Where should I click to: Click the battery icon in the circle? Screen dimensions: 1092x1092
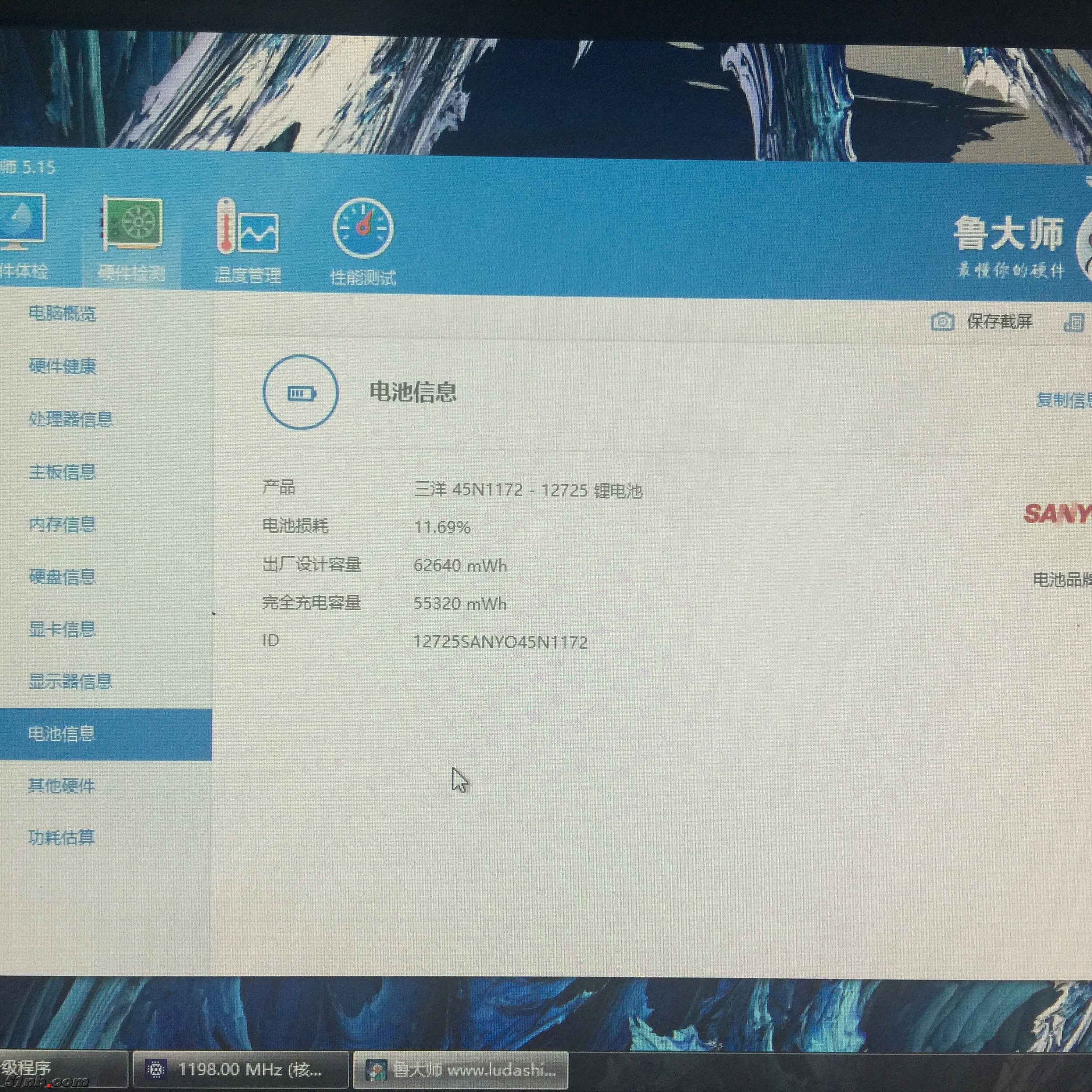[x=301, y=393]
